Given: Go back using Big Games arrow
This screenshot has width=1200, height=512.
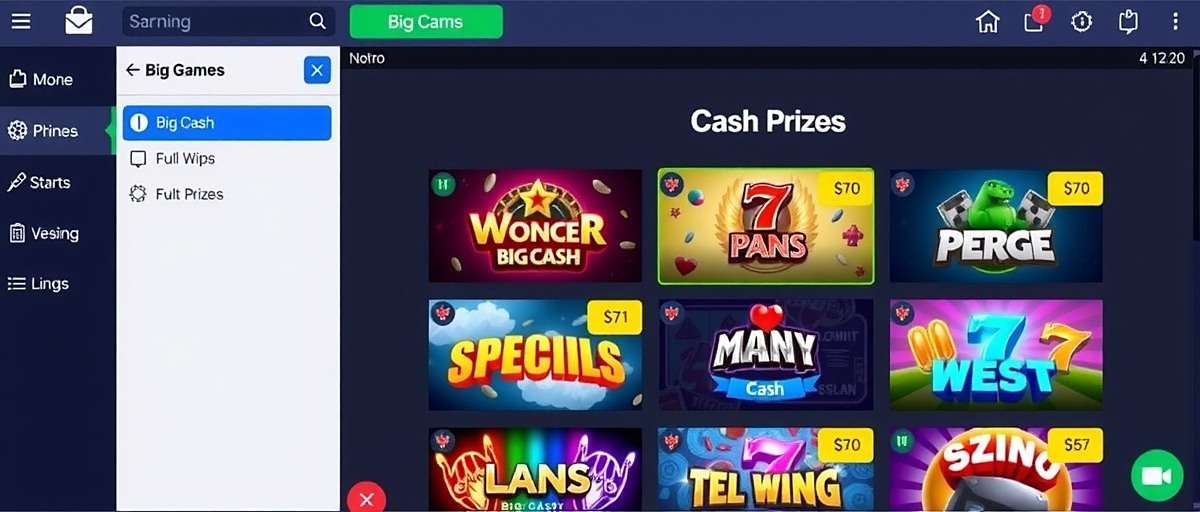Looking at the screenshot, I should pyautogui.click(x=132, y=70).
